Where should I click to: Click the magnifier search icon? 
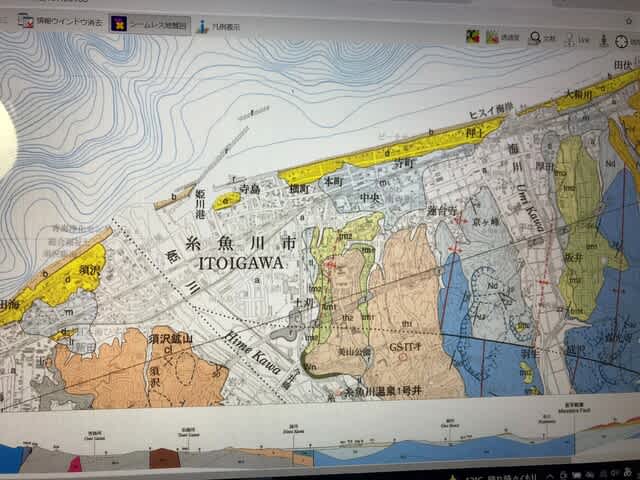[535, 38]
